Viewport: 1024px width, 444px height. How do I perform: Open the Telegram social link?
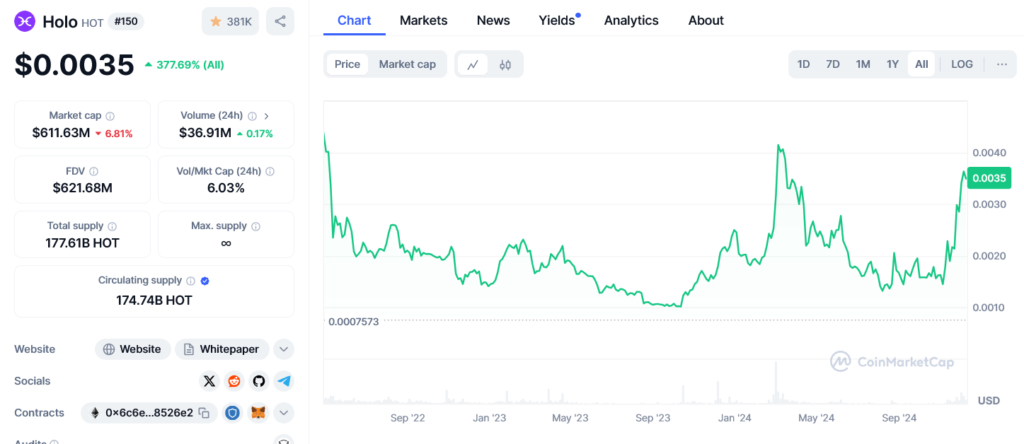pyautogui.click(x=284, y=381)
